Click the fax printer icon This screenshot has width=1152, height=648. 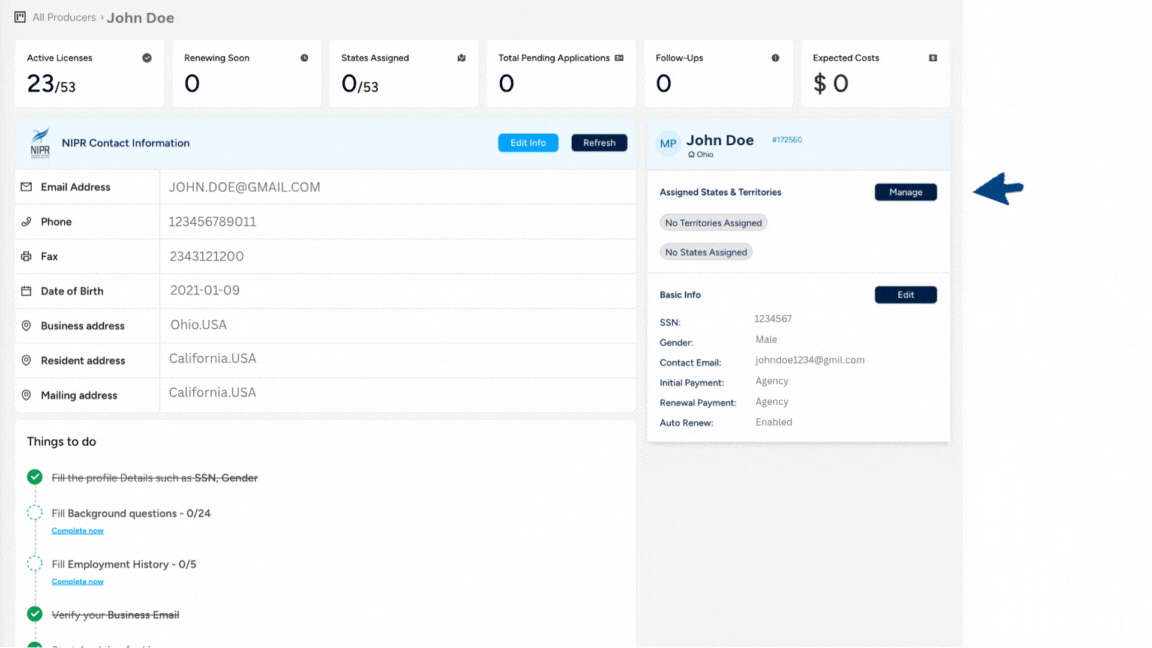(27, 256)
